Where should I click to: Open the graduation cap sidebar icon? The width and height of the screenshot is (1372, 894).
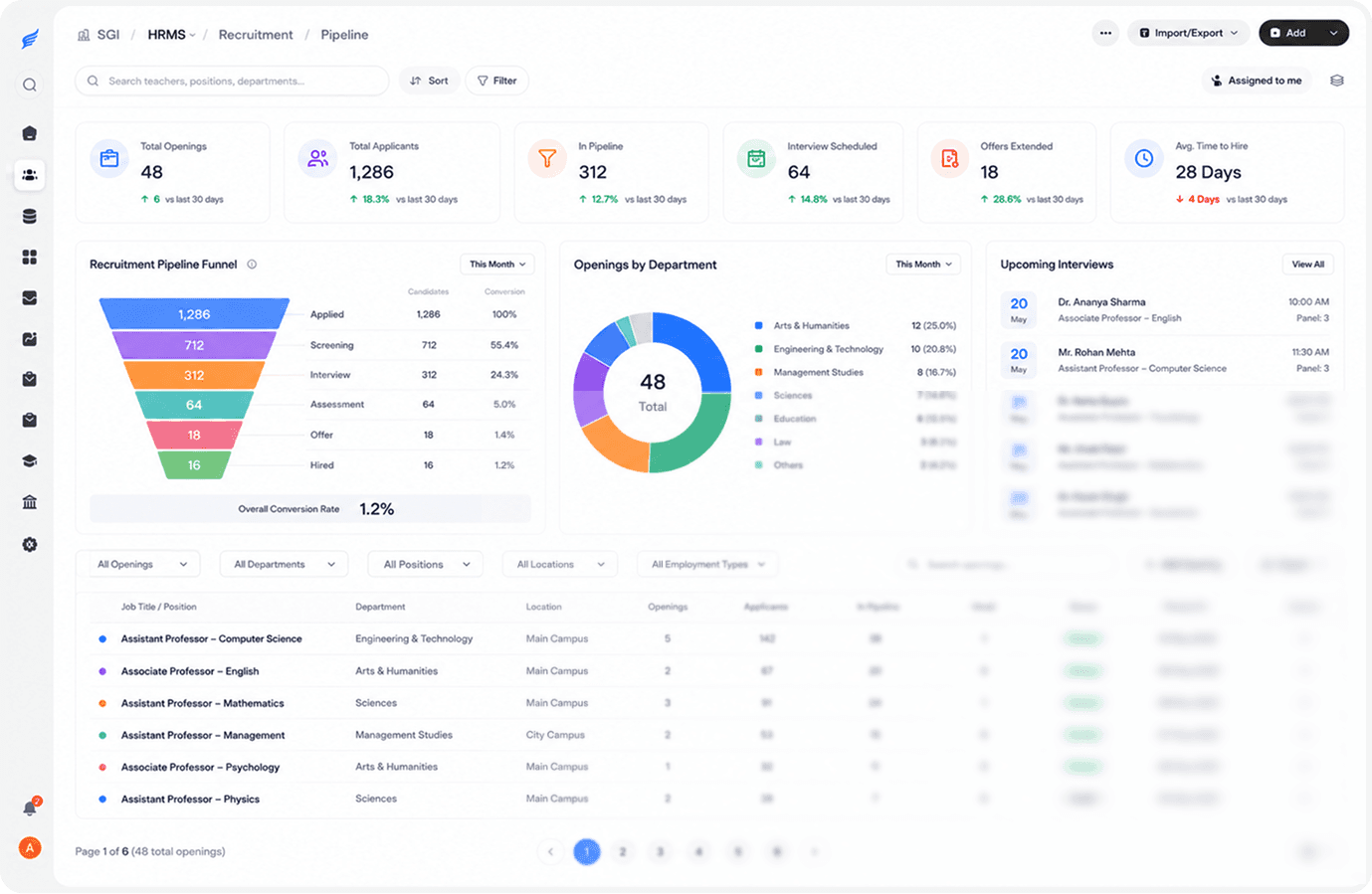point(30,461)
